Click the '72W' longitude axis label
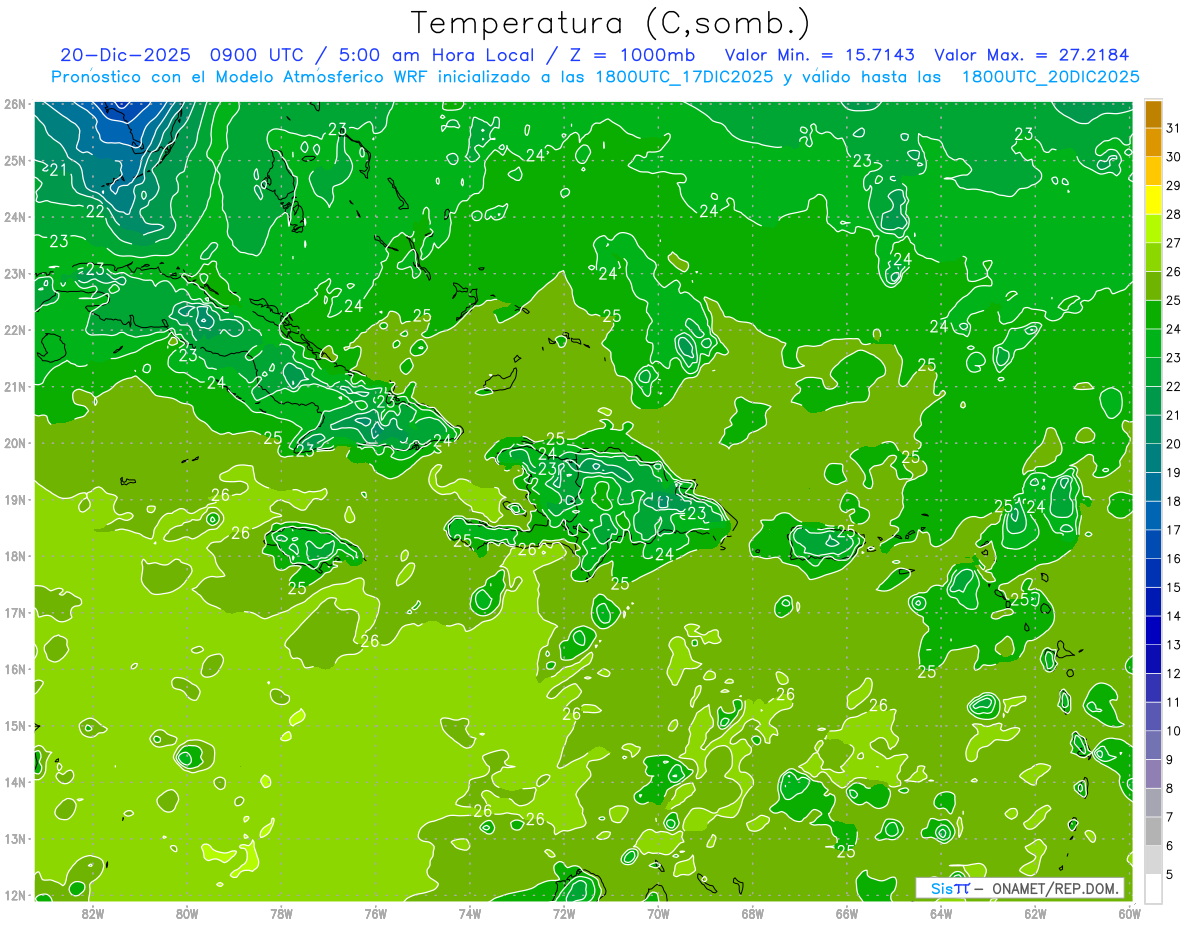The image size is (1200, 927). 564,913
